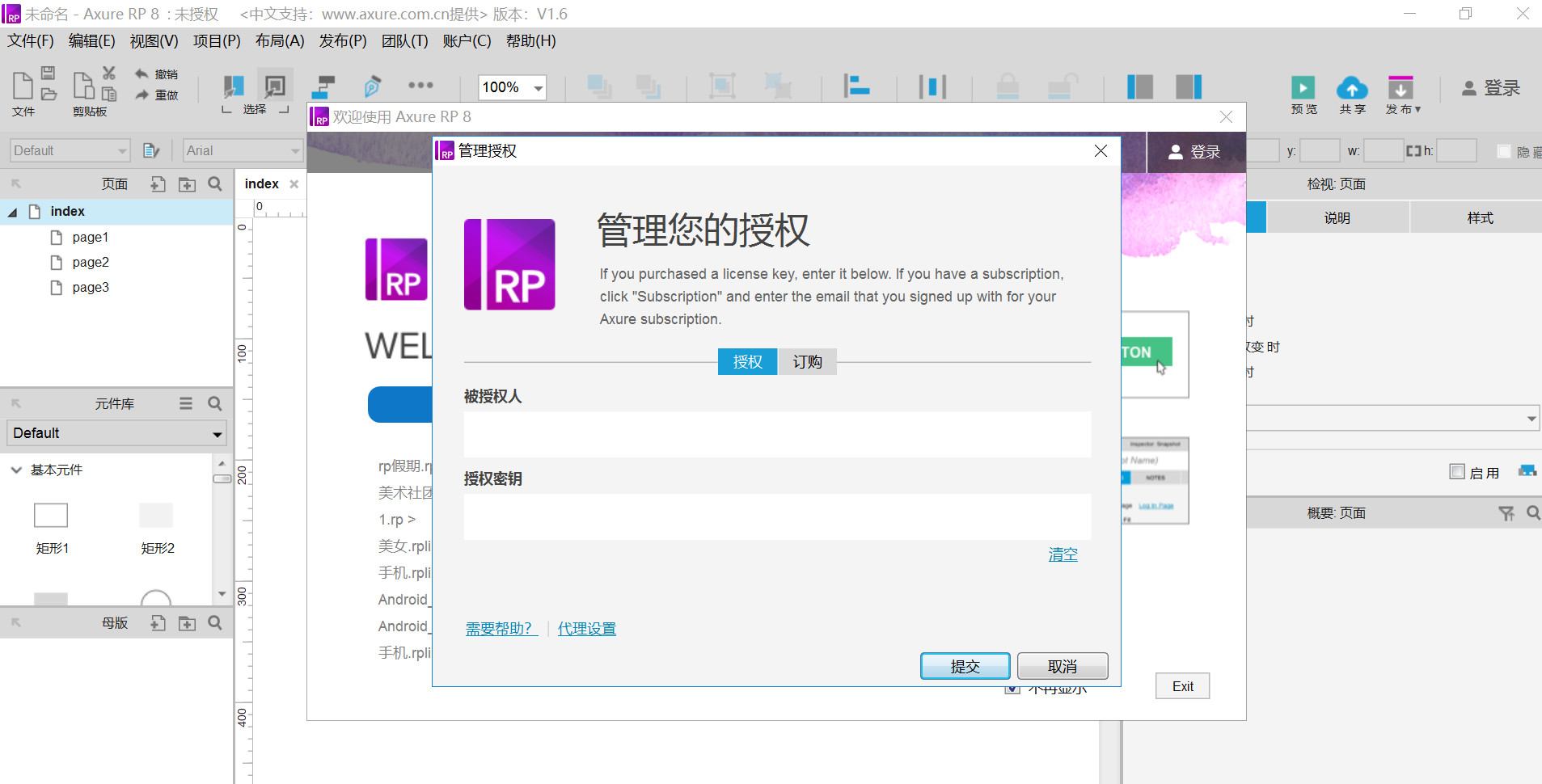Select page3 in the pages tree

click(x=91, y=287)
